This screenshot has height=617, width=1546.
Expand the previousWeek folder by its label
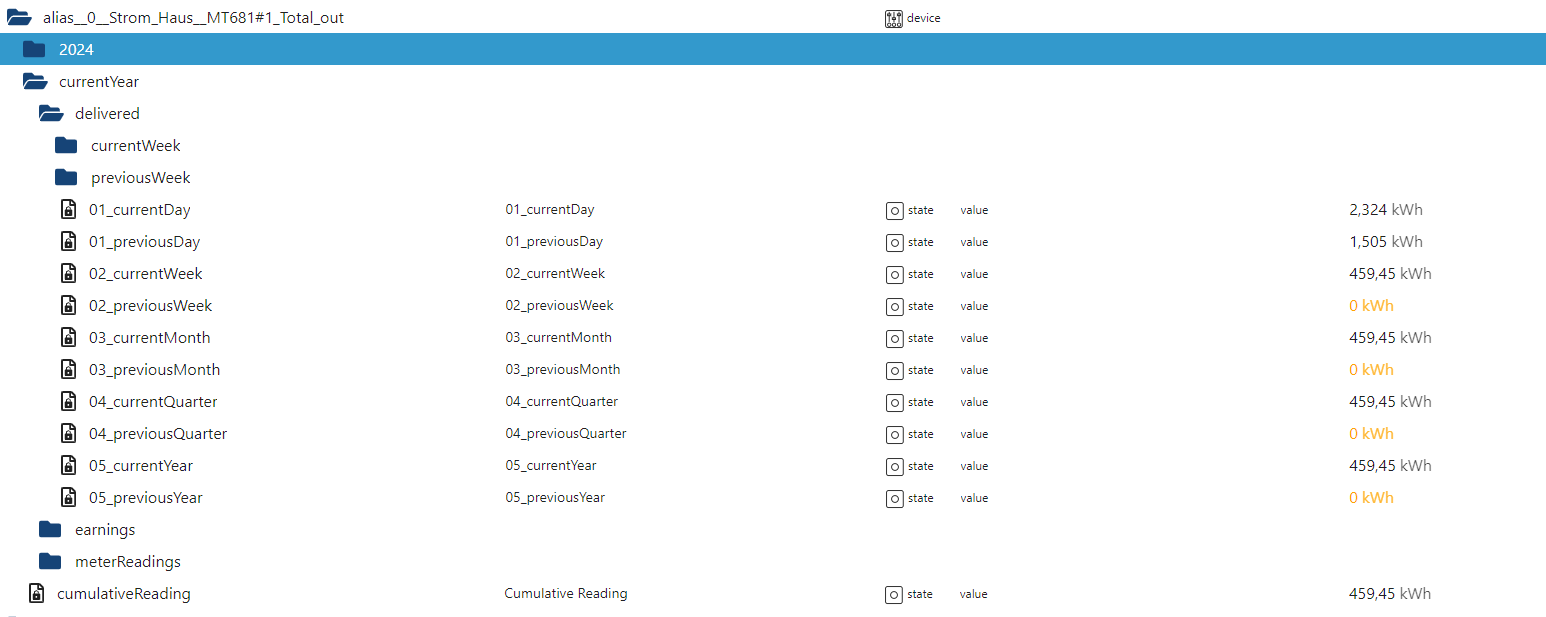click(141, 178)
